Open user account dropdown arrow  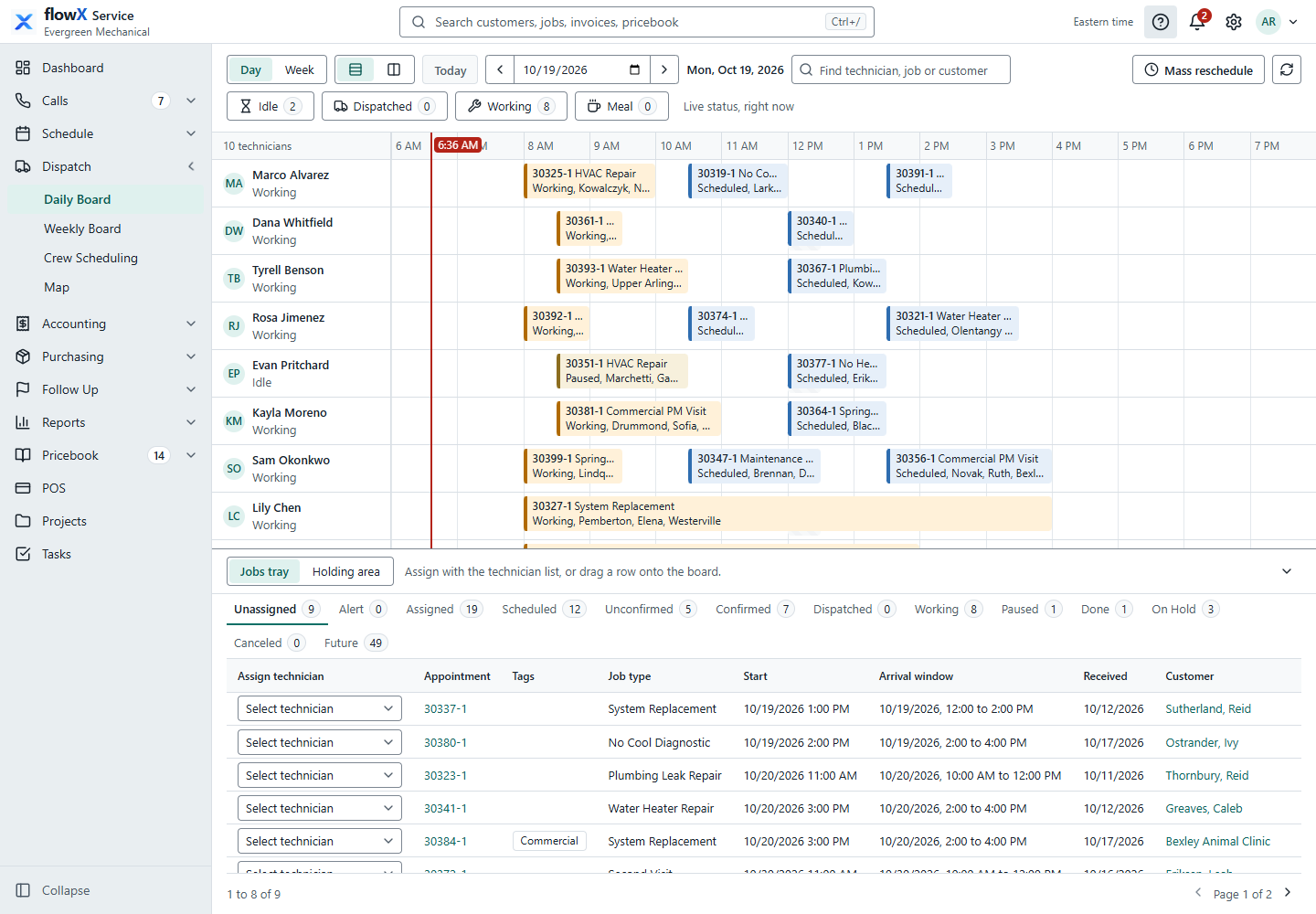[1293, 22]
